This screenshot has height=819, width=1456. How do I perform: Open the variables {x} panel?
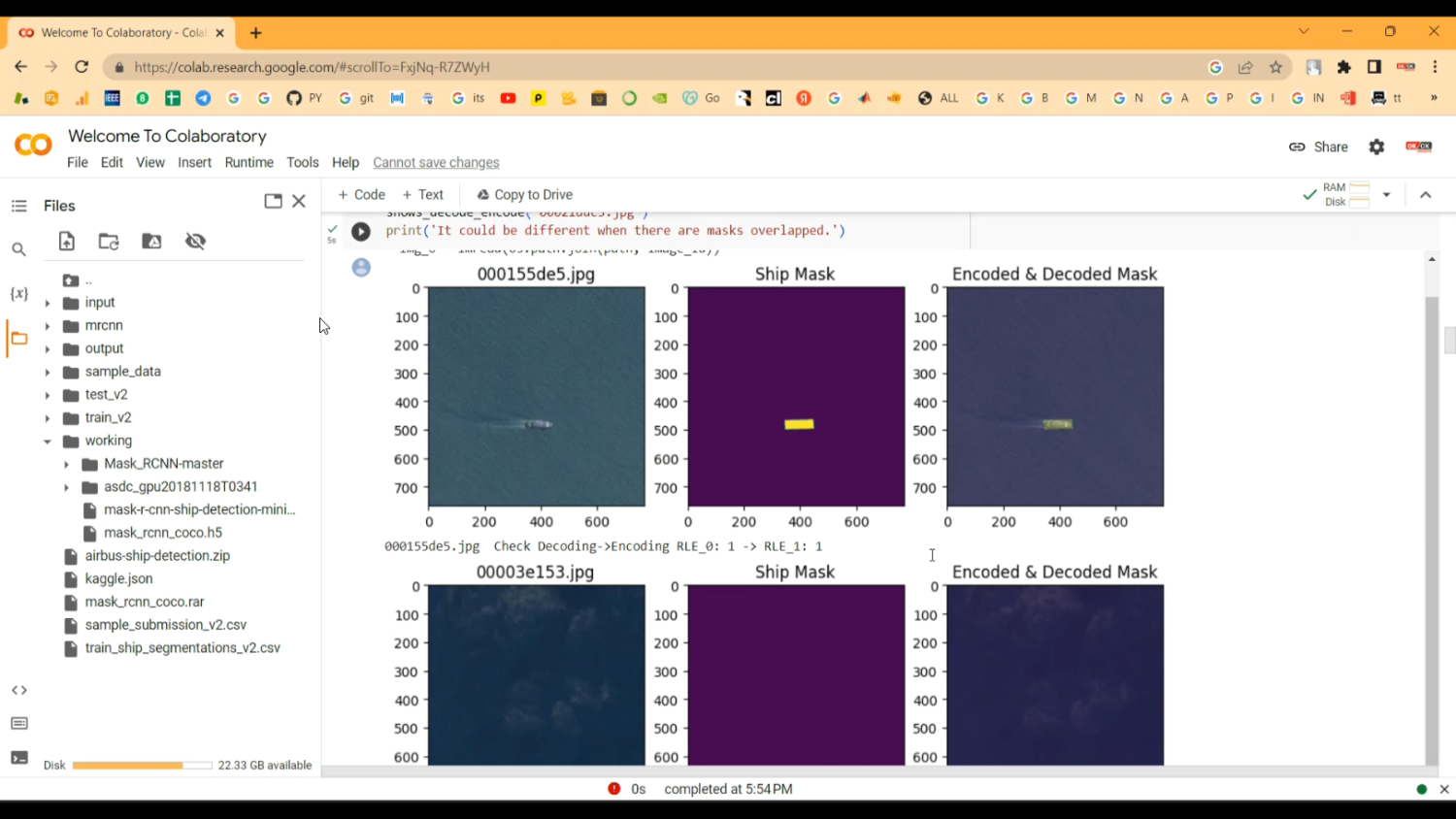pyautogui.click(x=18, y=293)
